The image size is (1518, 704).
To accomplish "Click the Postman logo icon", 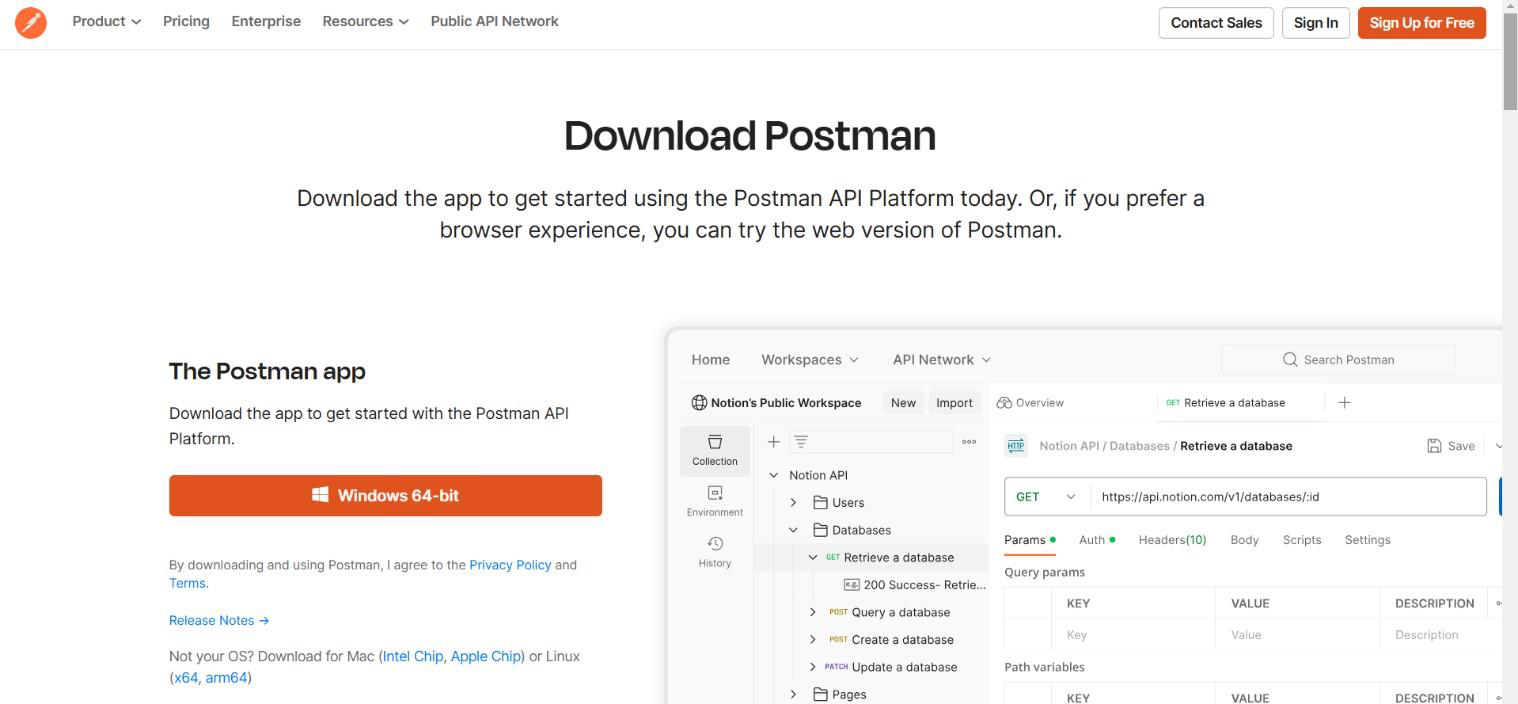I will point(31,22).
